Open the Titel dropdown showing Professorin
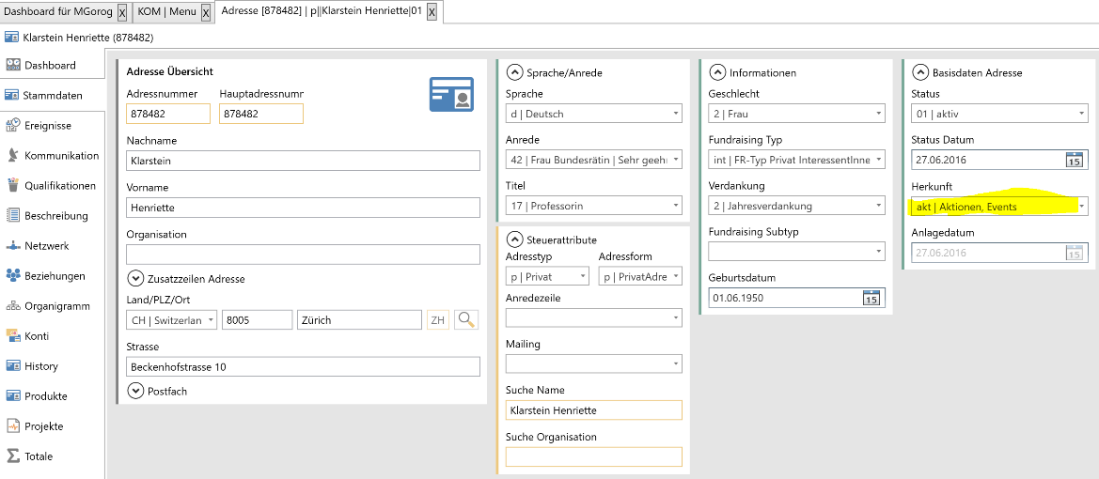 676,206
